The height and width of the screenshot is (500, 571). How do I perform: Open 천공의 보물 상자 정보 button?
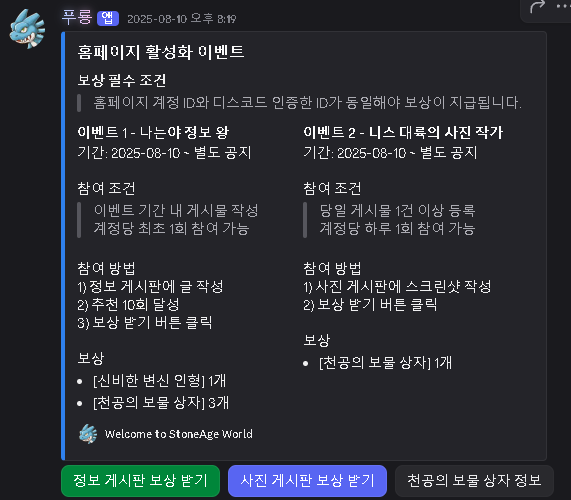pyautogui.click(x=474, y=481)
